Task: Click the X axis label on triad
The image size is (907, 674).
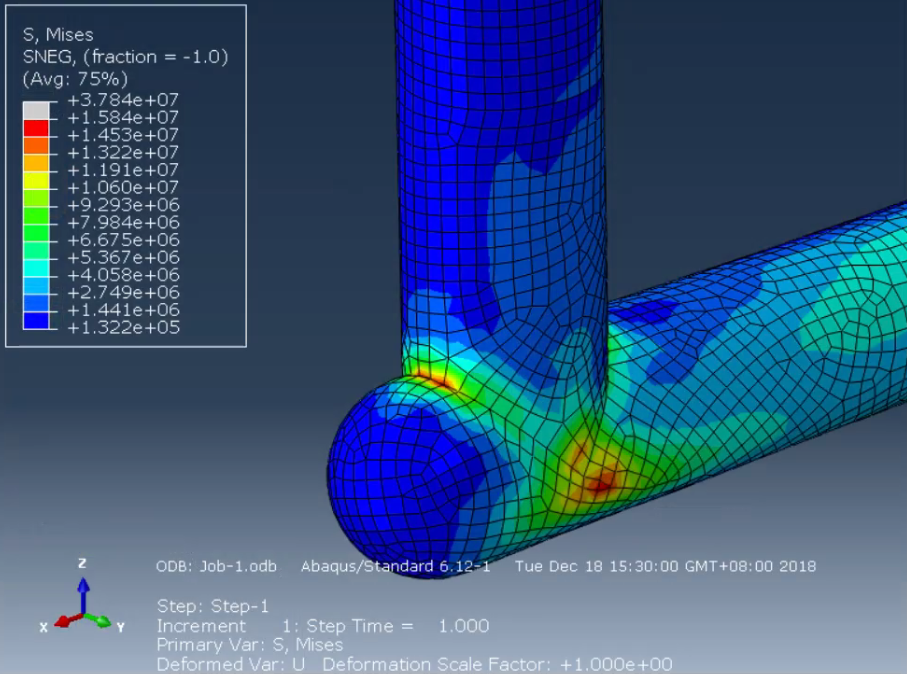Action: pyautogui.click(x=43, y=627)
